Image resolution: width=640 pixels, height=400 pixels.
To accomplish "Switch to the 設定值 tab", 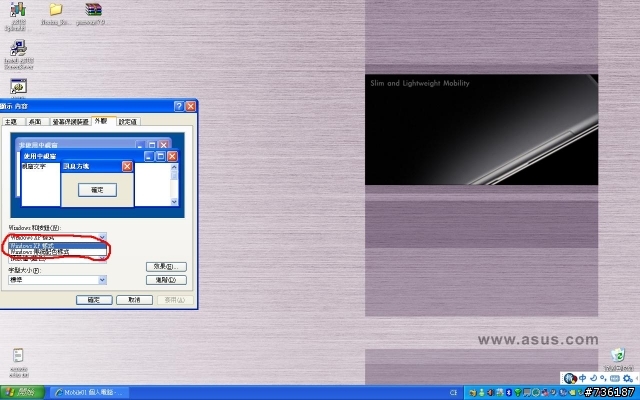I will click(x=128, y=122).
